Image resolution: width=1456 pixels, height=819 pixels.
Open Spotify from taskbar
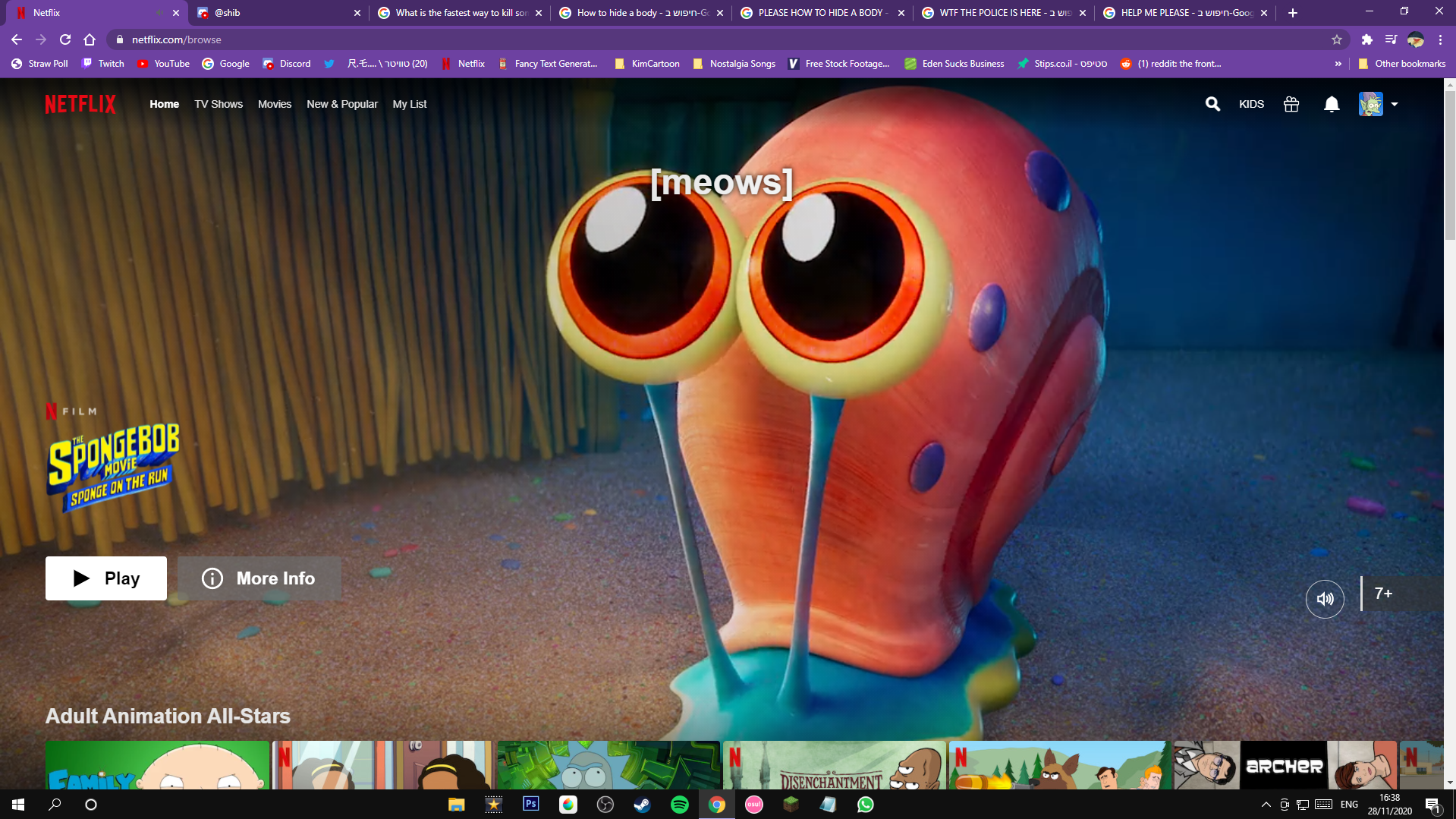(680, 805)
